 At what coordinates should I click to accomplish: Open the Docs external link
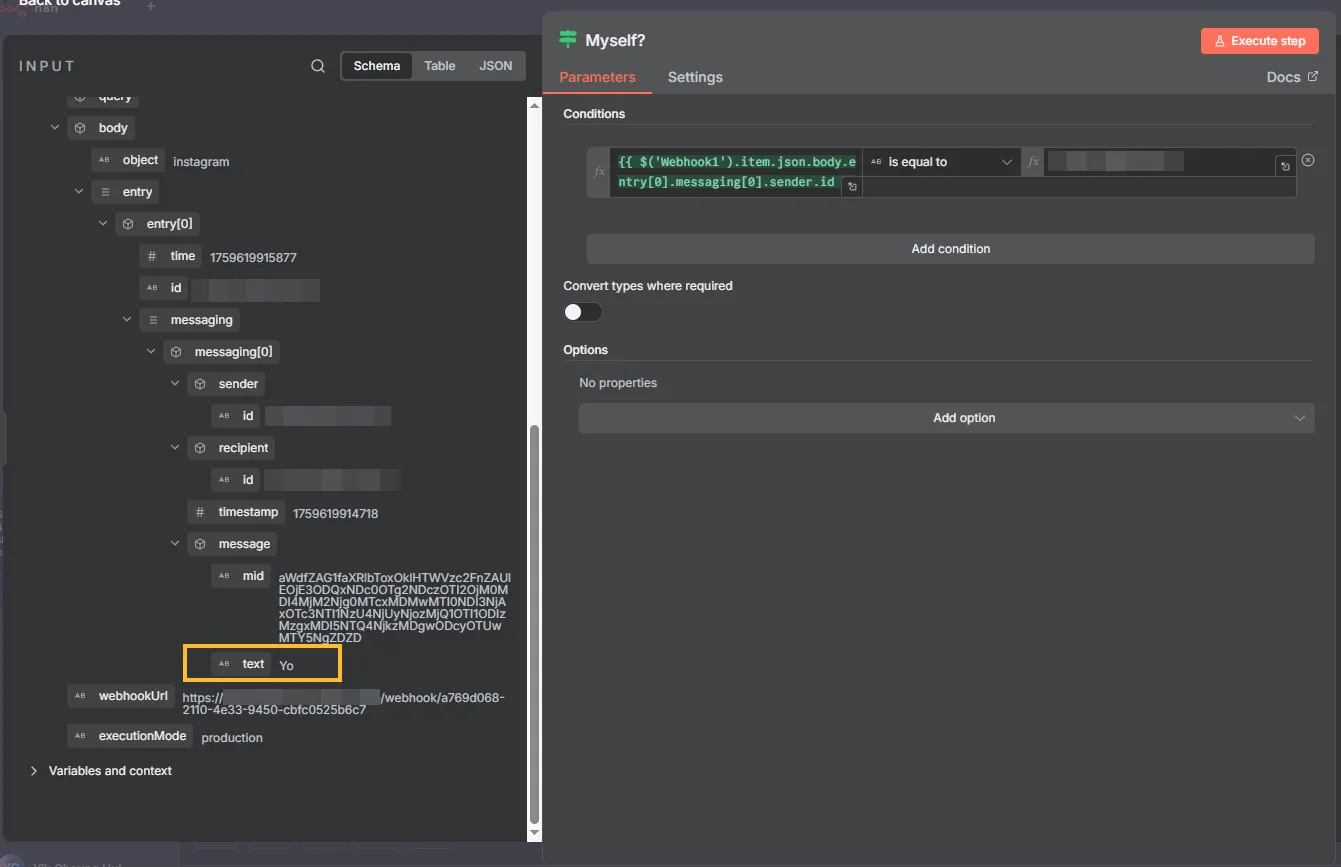tap(1291, 77)
